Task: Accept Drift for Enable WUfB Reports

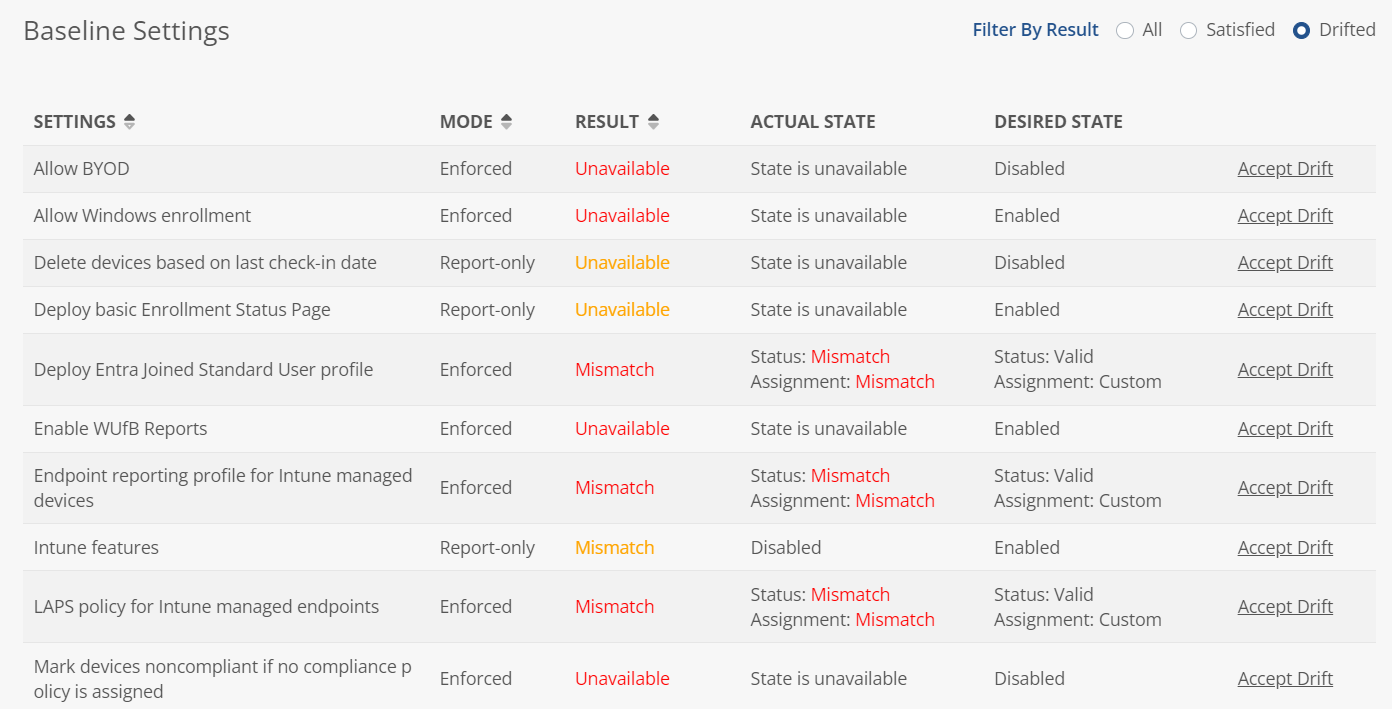Action: point(1285,429)
